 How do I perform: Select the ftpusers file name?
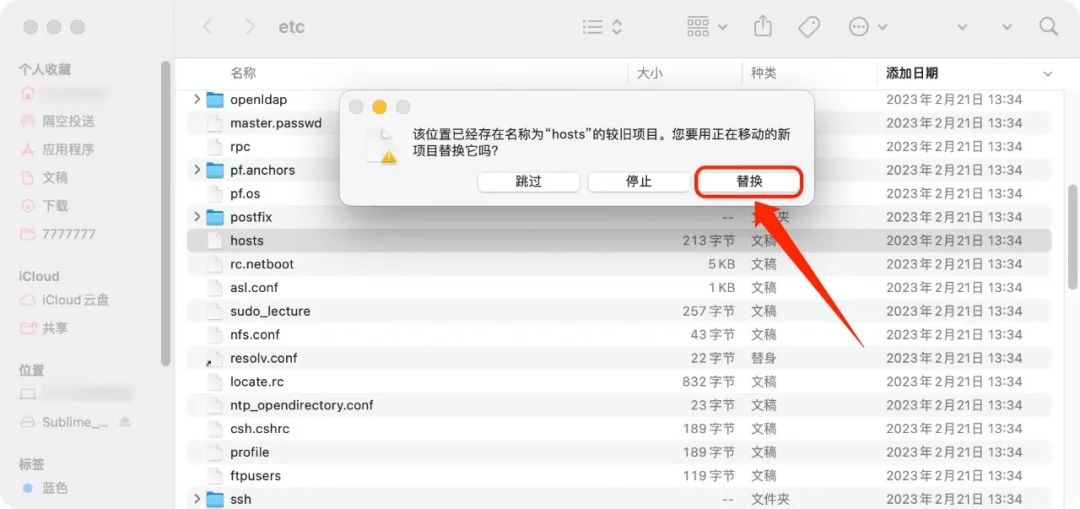coord(256,476)
